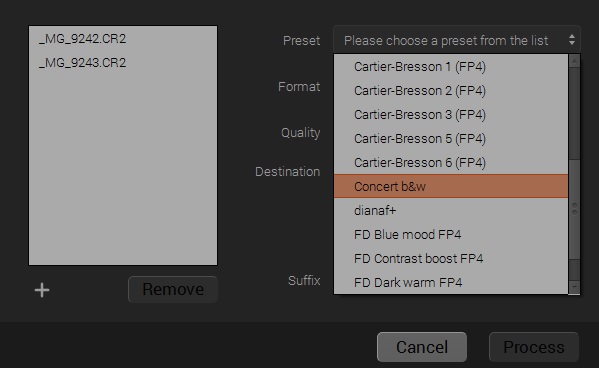Image resolution: width=599 pixels, height=368 pixels.
Task: Click the Cancel button
Action: pos(422,347)
